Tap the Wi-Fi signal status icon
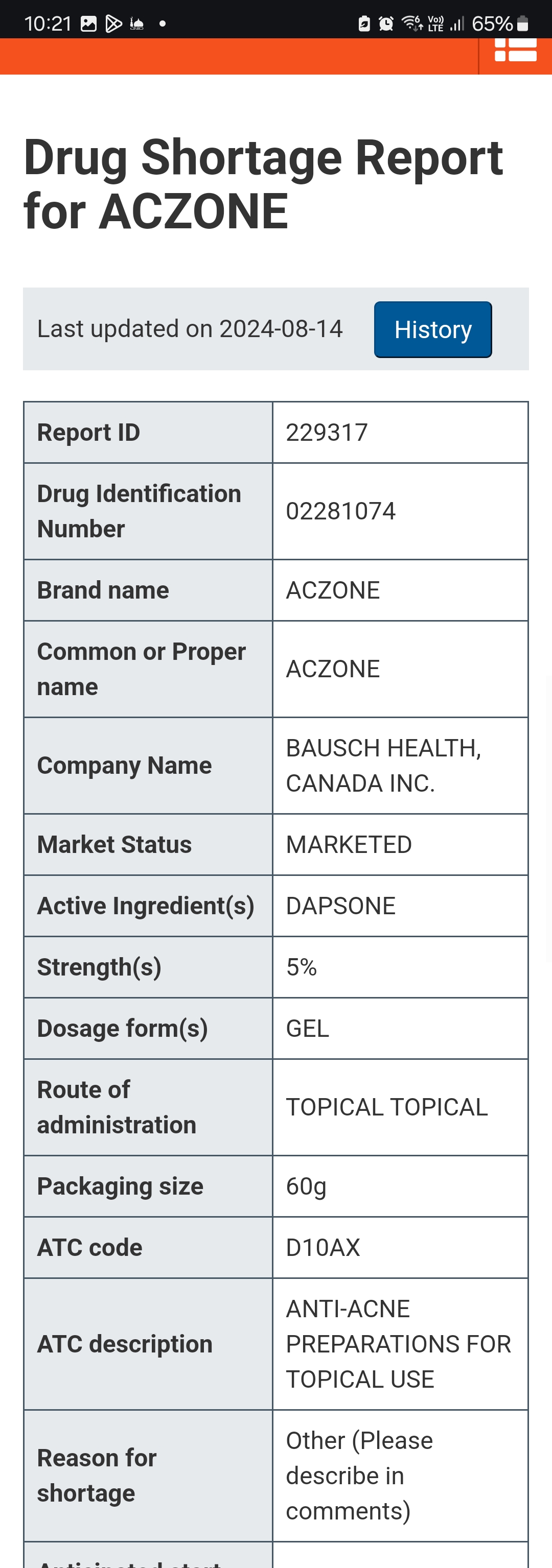Screen dimensions: 552x1568 412,23
